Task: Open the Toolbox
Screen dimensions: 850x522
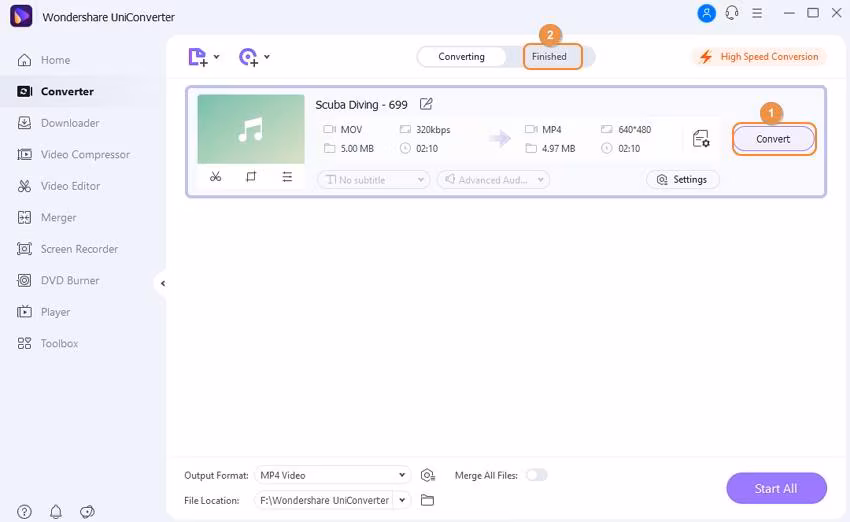Action: click(x=47, y=343)
